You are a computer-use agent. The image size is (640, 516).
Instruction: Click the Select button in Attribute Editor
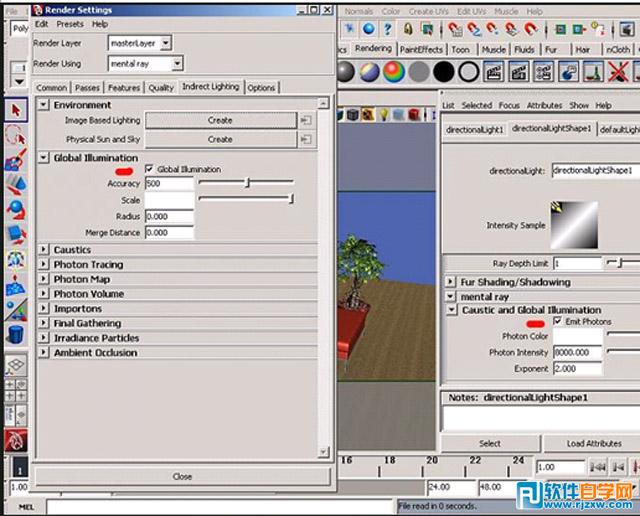(490, 443)
